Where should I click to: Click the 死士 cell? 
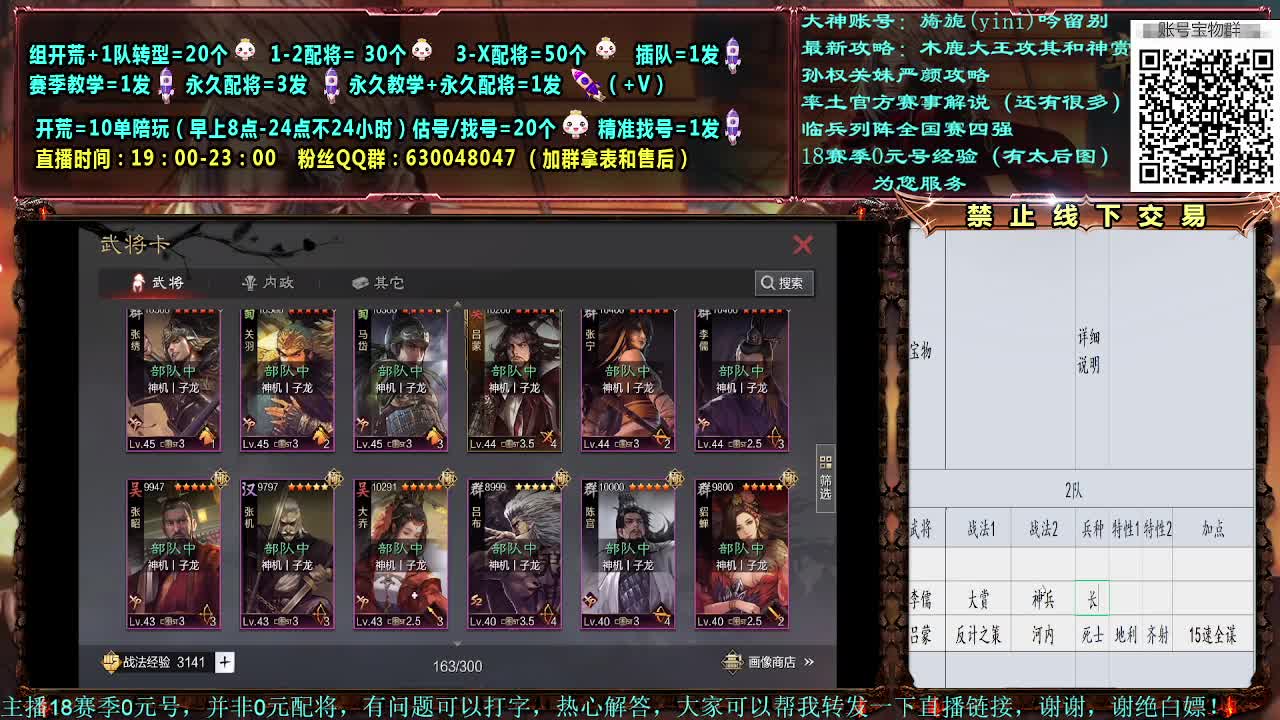coord(1092,635)
